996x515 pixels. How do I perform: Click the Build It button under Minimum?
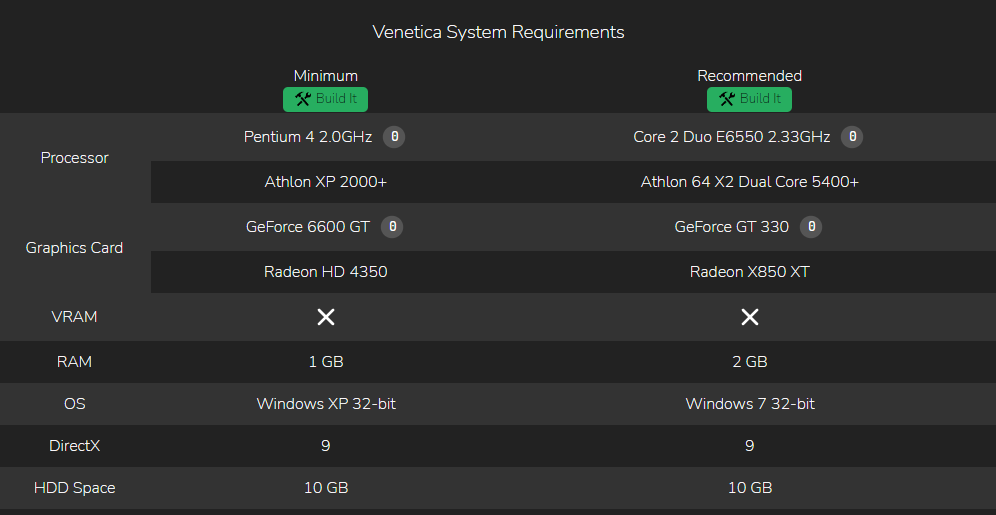tap(325, 99)
